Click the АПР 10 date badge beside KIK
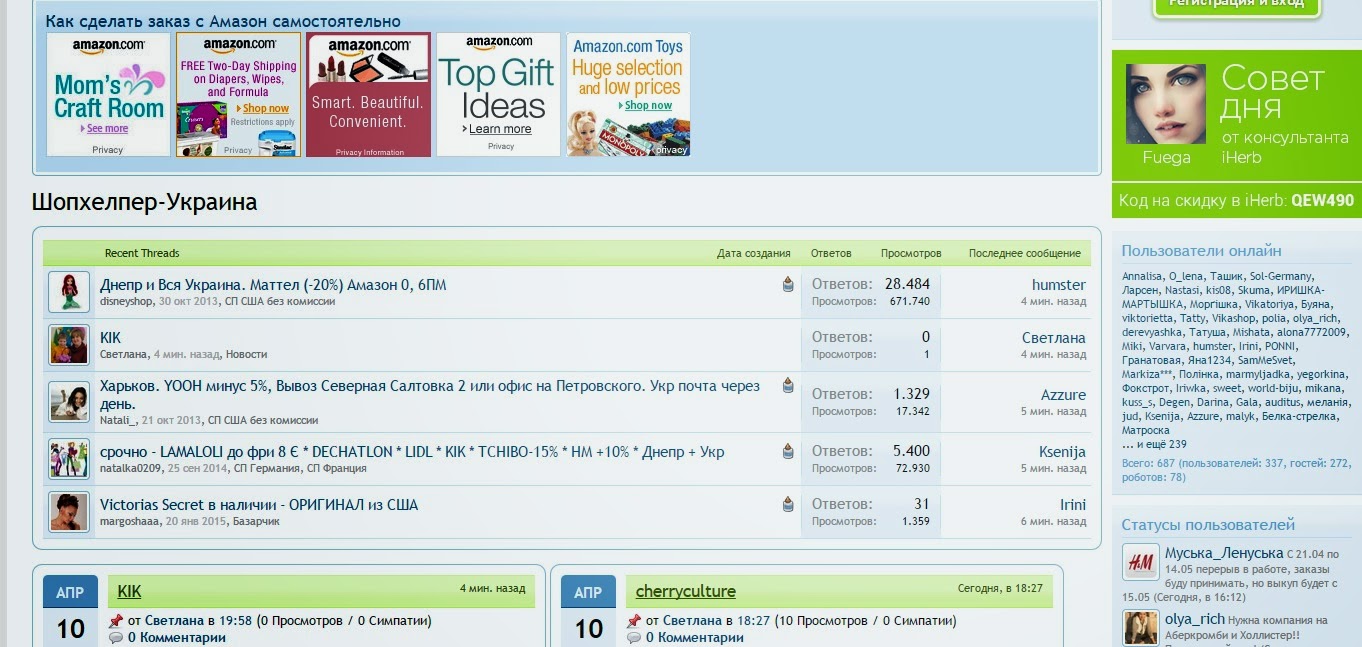Image resolution: width=1362 pixels, height=647 pixels. pos(70,611)
